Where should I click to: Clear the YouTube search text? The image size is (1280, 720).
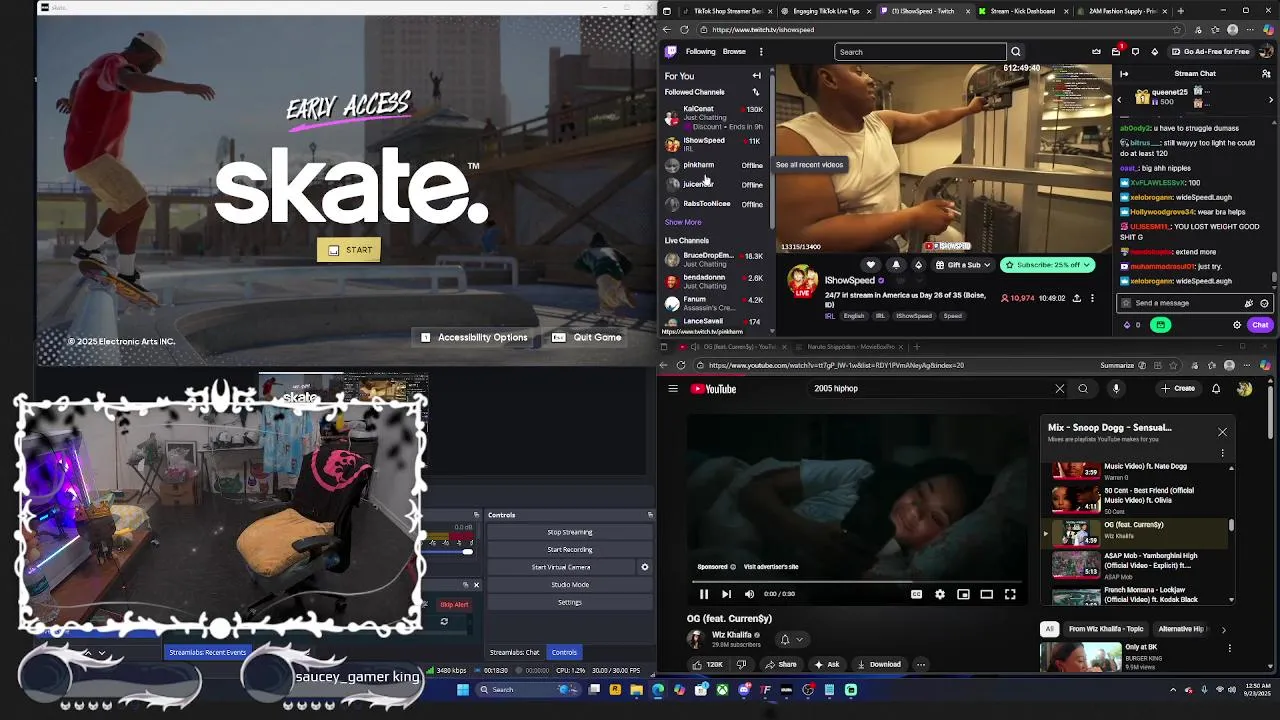1060,389
